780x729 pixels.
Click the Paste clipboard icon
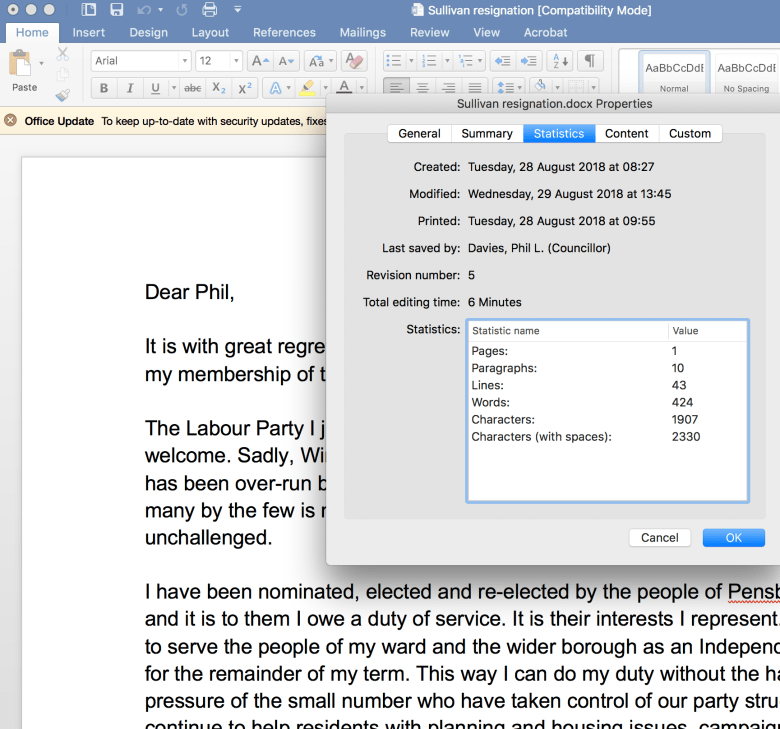click(20, 63)
